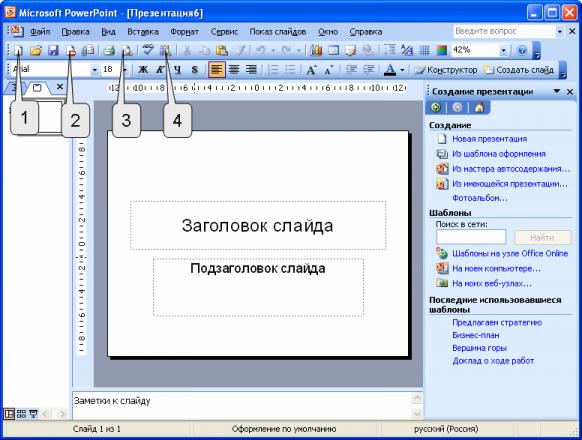Toggle Italic (К) formatting
Image resolution: width=582 pixels, height=440 pixels.
click(160, 69)
